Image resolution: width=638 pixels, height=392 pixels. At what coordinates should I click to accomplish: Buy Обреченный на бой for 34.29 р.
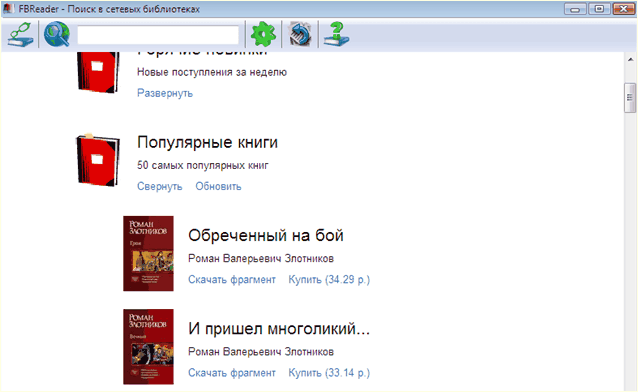point(329,280)
